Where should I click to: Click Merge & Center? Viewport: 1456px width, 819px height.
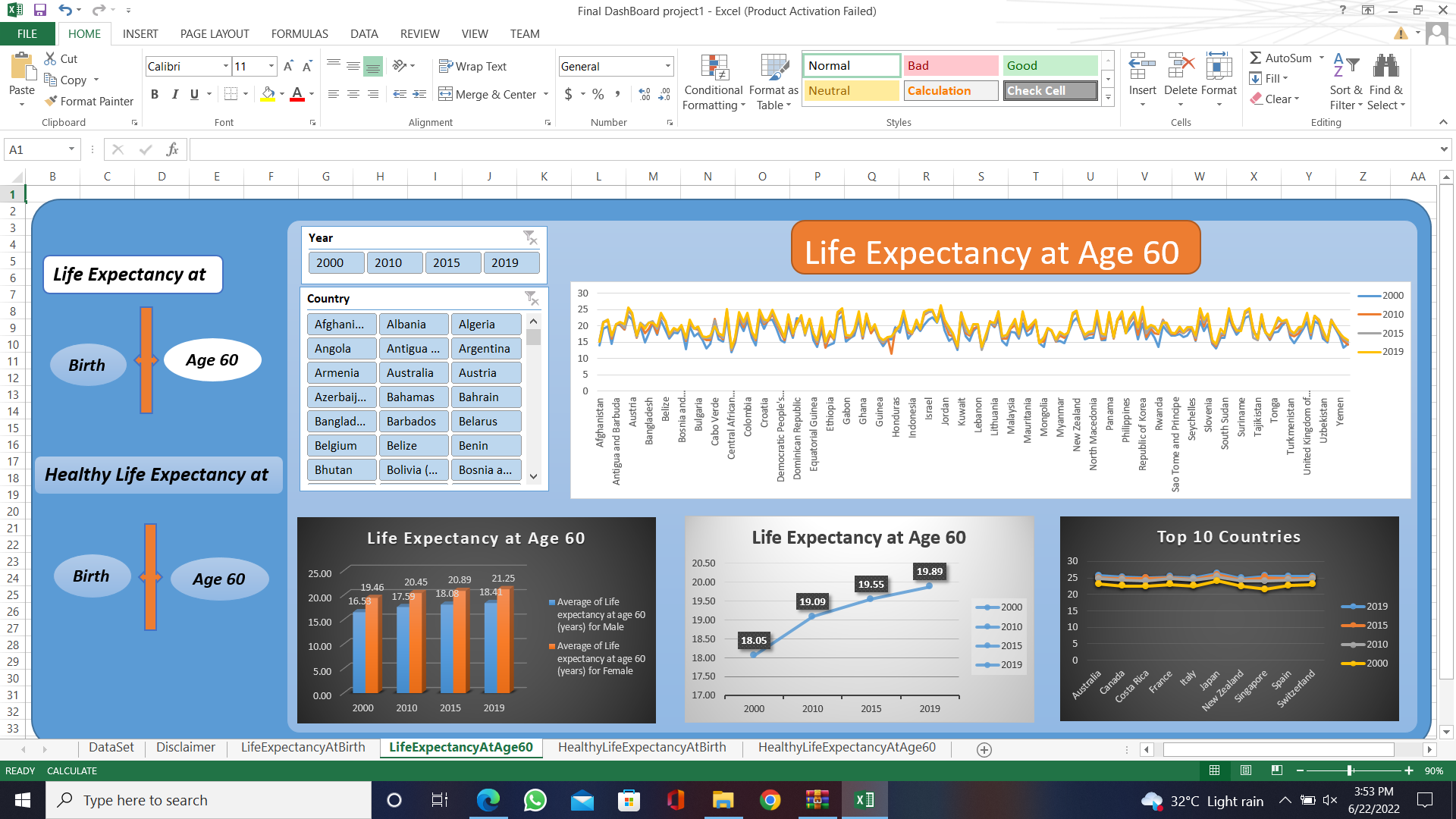(x=488, y=94)
